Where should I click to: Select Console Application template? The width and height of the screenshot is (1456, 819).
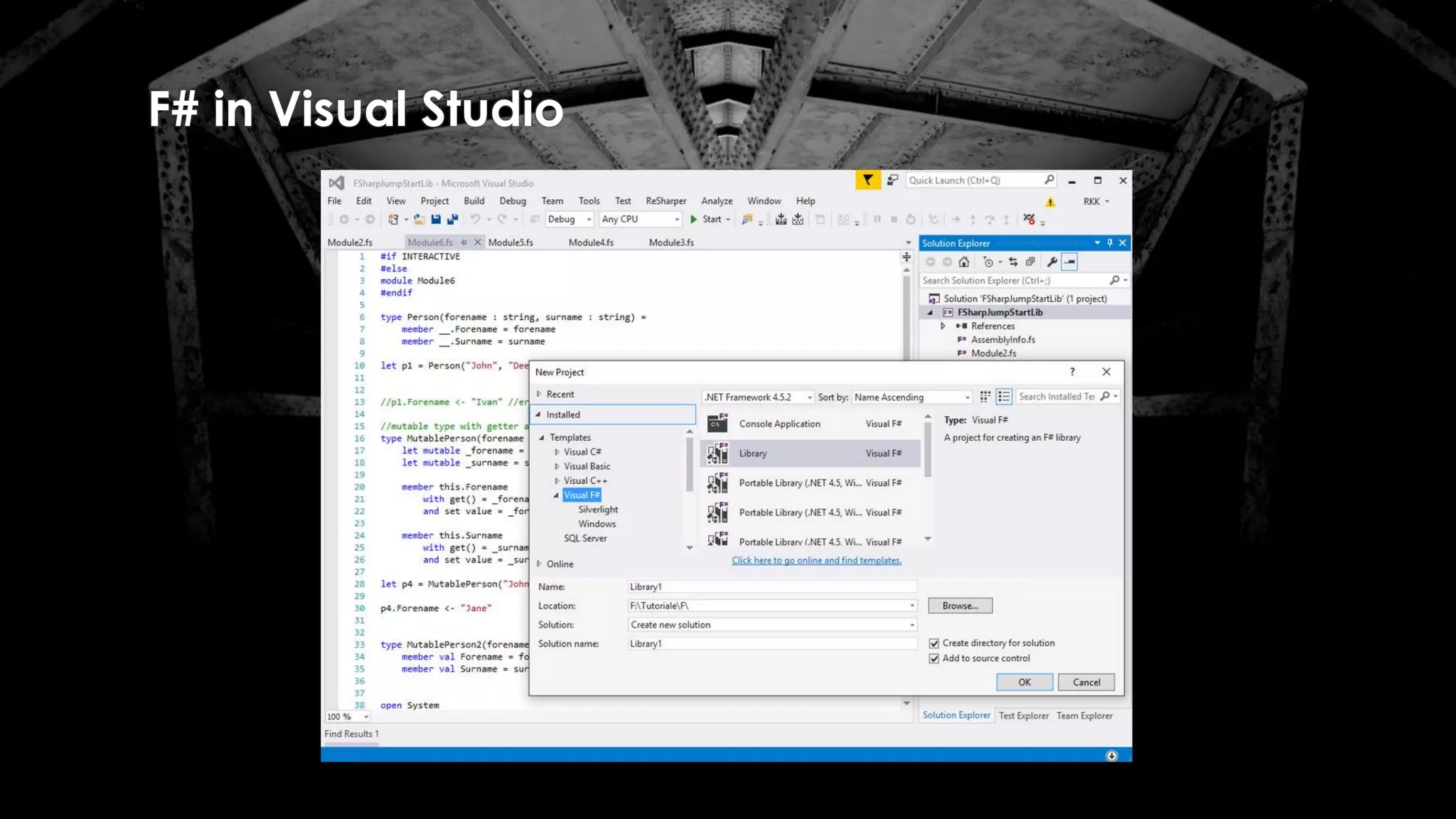[810, 424]
